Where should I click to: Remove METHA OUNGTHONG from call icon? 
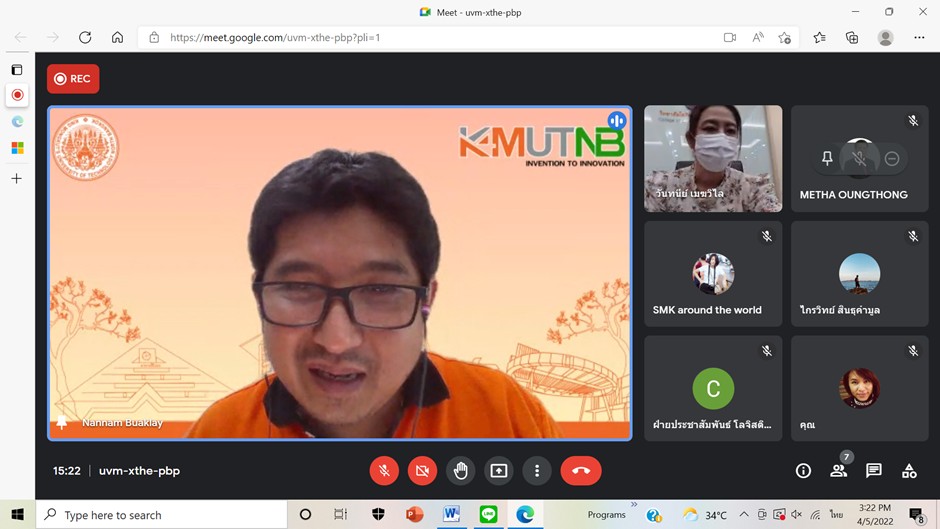(892, 158)
